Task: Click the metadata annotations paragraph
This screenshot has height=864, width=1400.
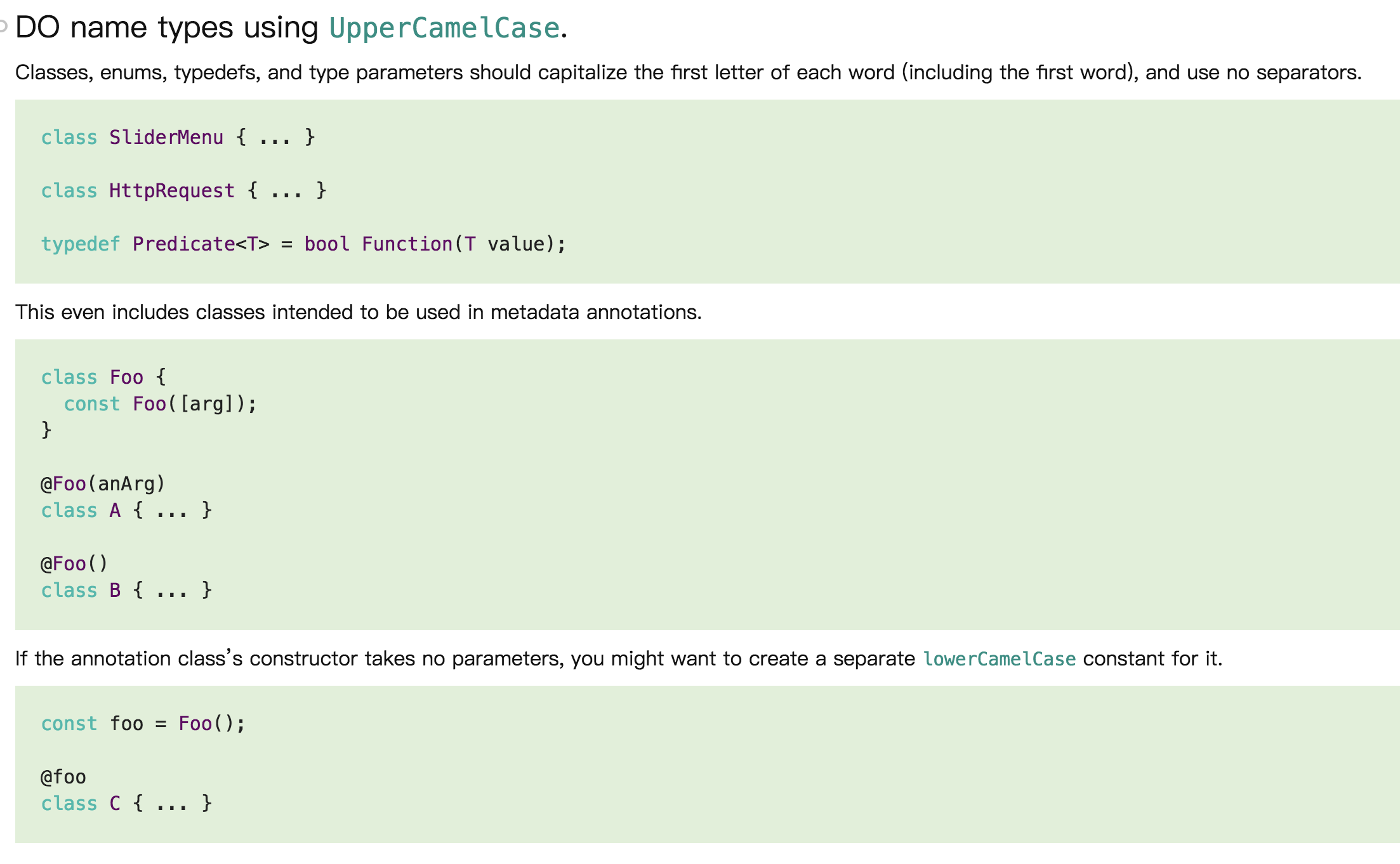Action: [359, 312]
